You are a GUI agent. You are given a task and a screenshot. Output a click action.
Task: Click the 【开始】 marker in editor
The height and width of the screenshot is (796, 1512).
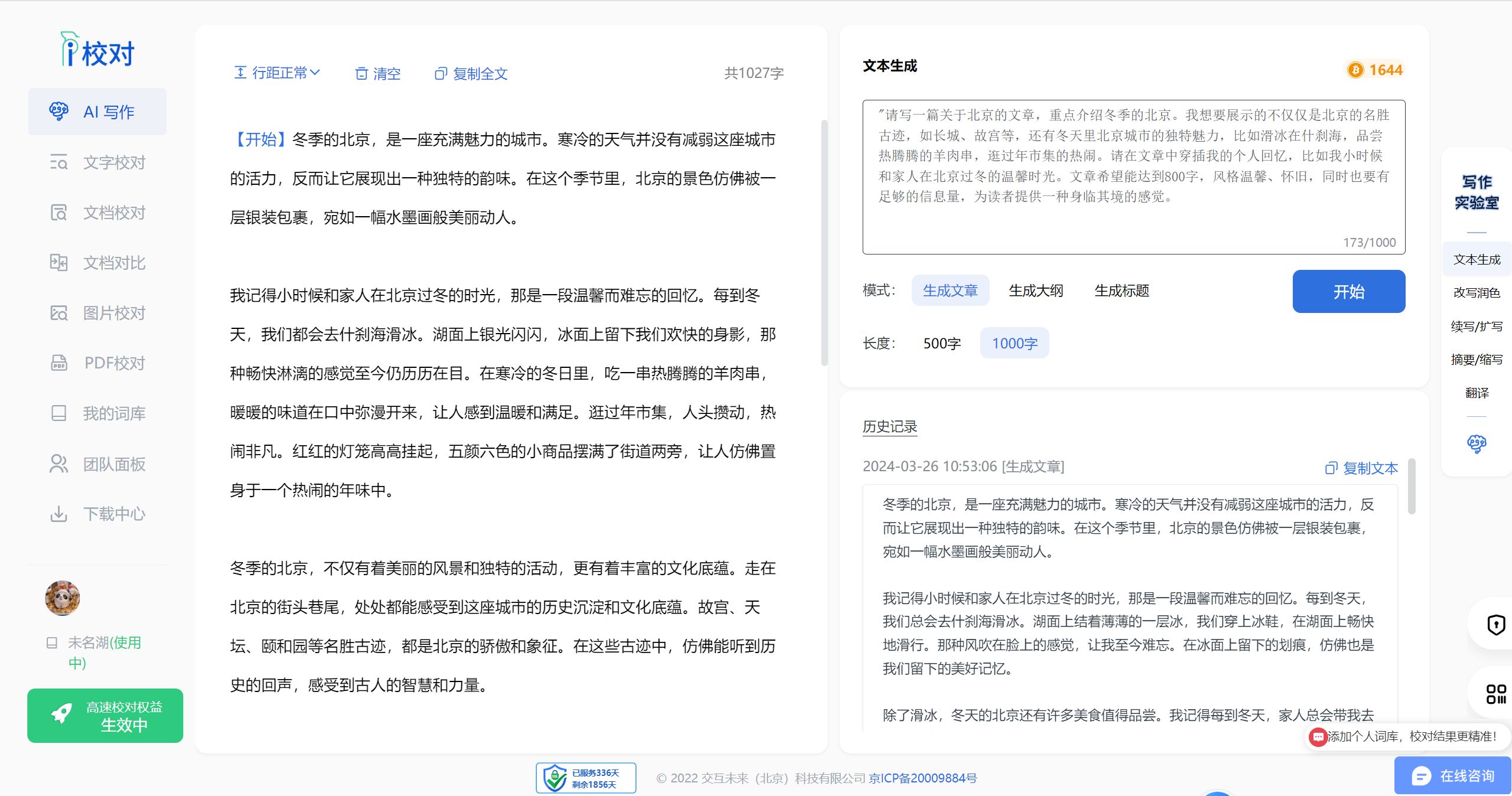[x=260, y=139]
